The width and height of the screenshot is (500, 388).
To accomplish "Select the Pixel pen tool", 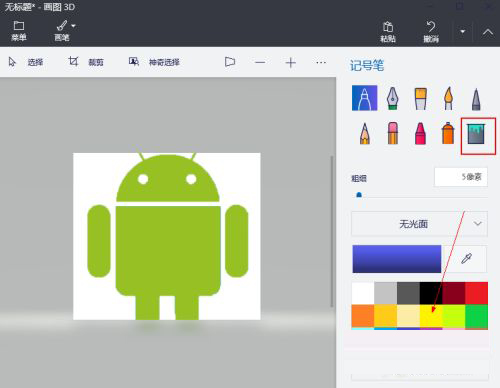I will point(476,99).
